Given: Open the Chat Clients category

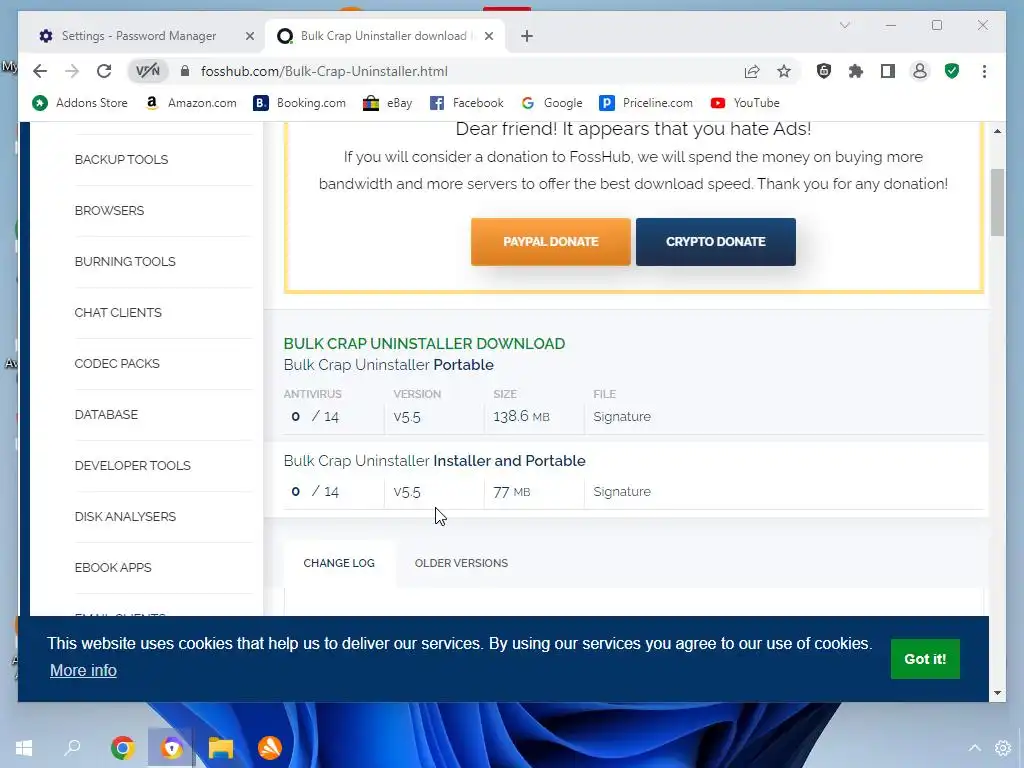Looking at the screenshot, I should pos(118,312).
